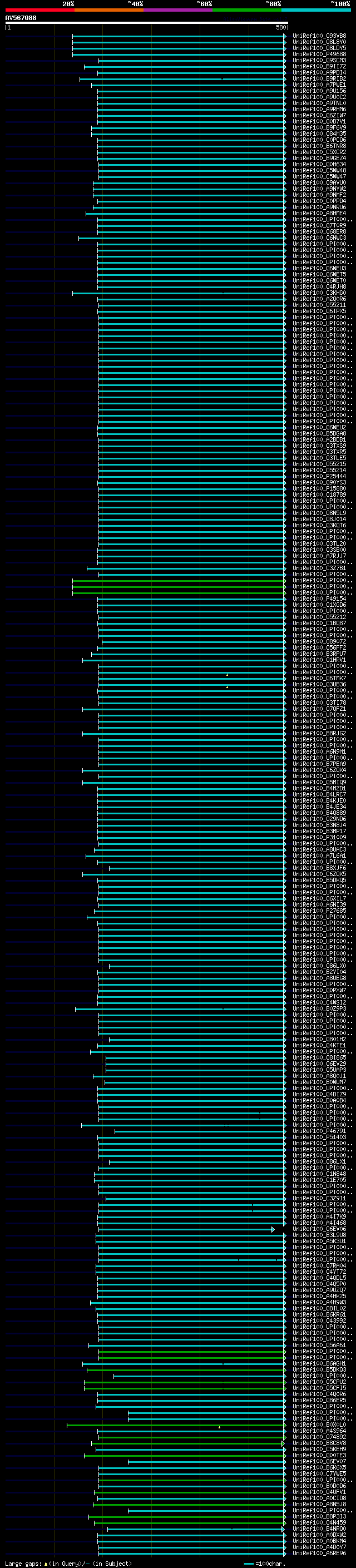Select hit UniRef100_A0DXW2

[319, 1535]
